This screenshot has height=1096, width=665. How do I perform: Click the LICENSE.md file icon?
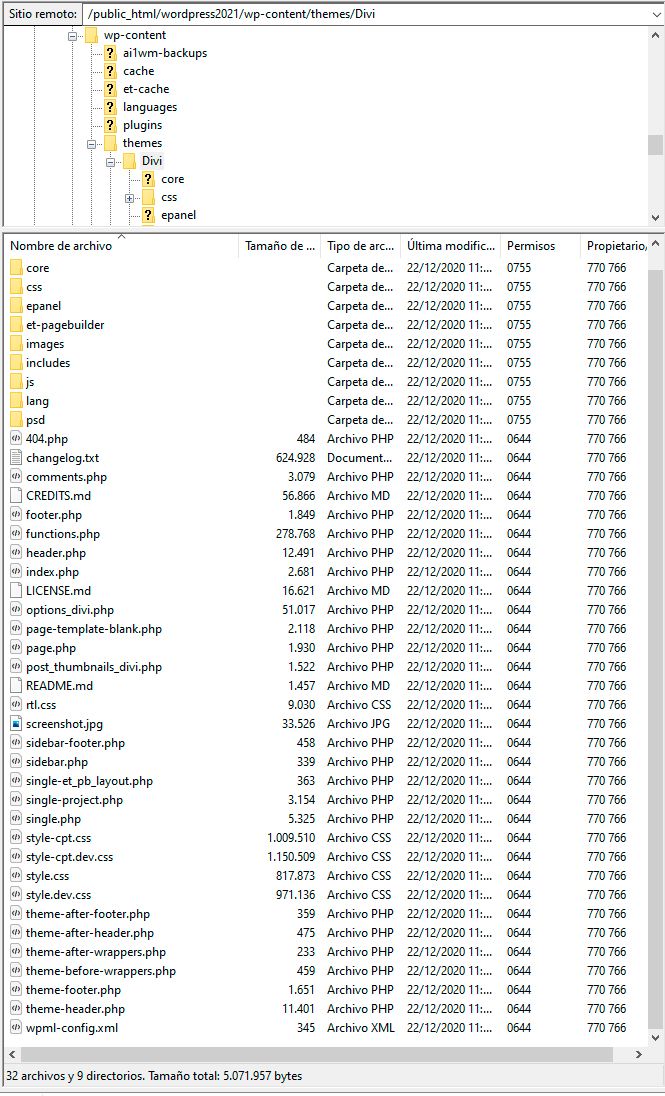point(17,591)
